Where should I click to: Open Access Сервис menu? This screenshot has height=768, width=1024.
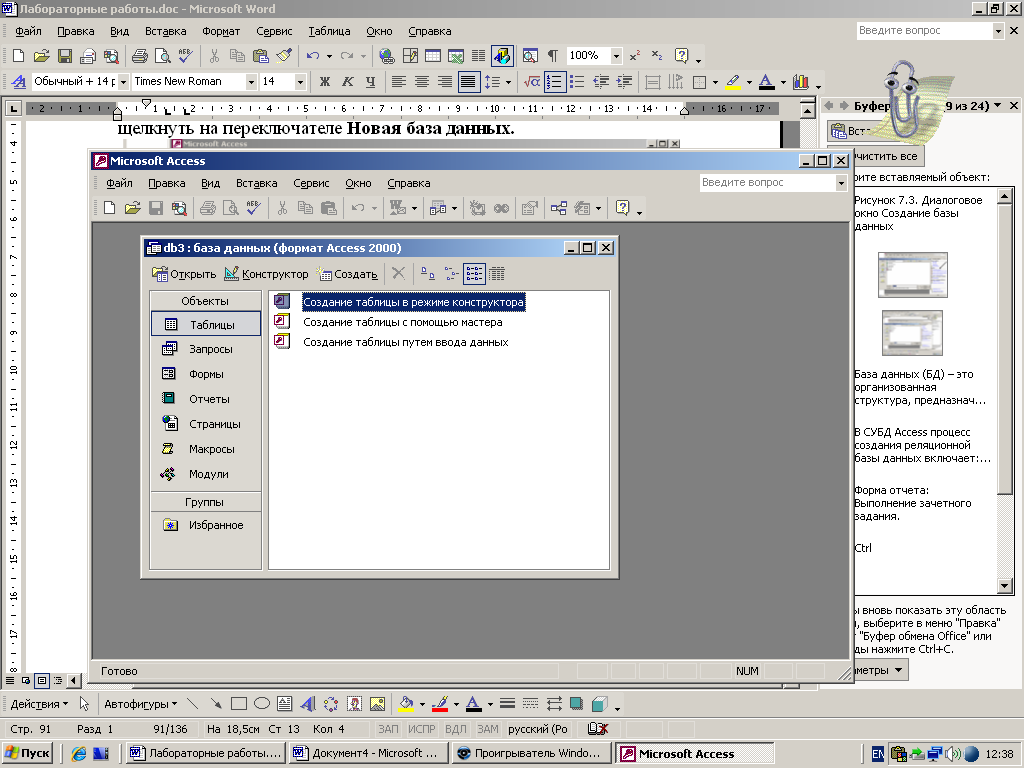coord(311,184)
